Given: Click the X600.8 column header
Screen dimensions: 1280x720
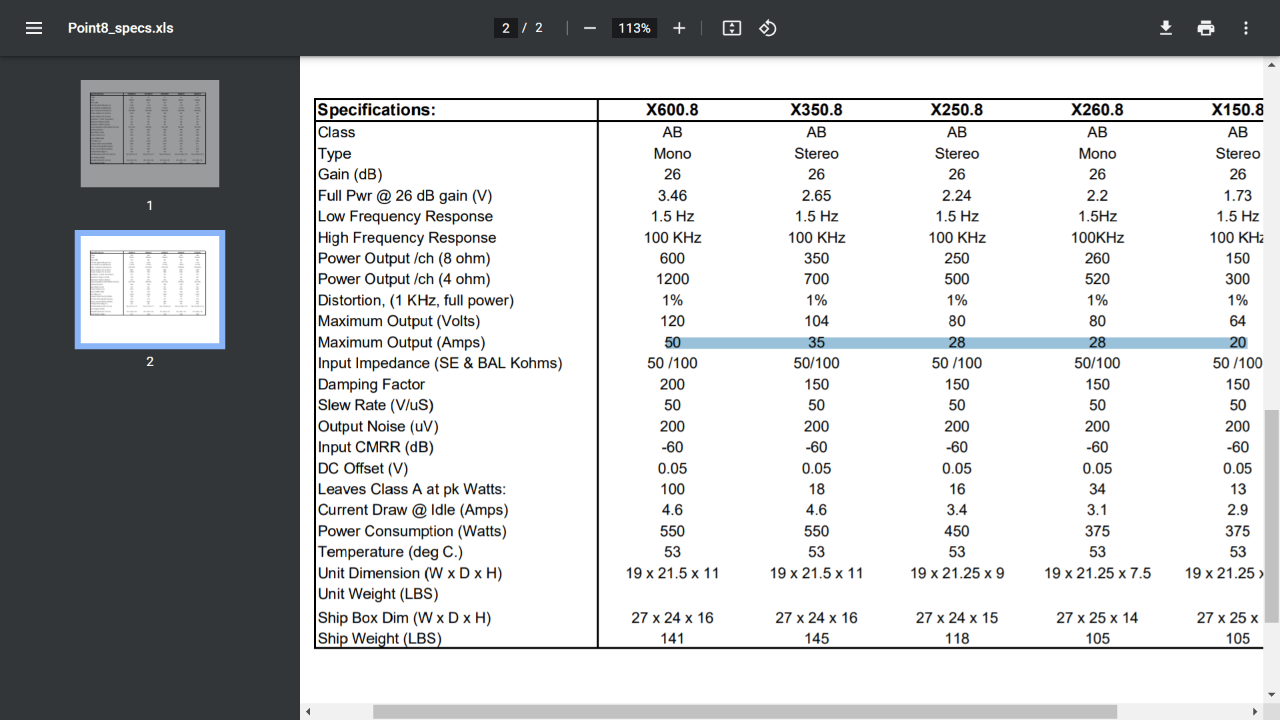Looking at the screenshot, I should pos(673,110).
